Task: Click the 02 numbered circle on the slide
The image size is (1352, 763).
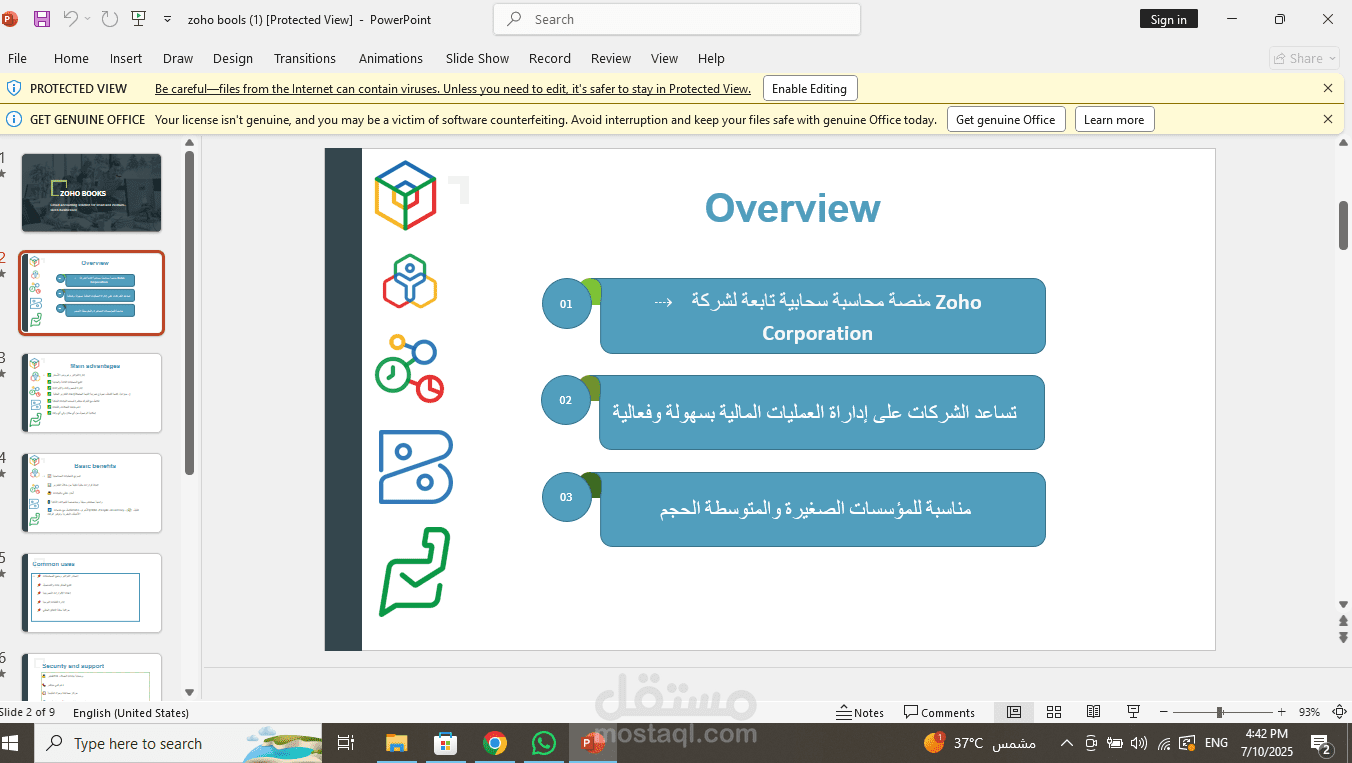Action: pos(567,400)
